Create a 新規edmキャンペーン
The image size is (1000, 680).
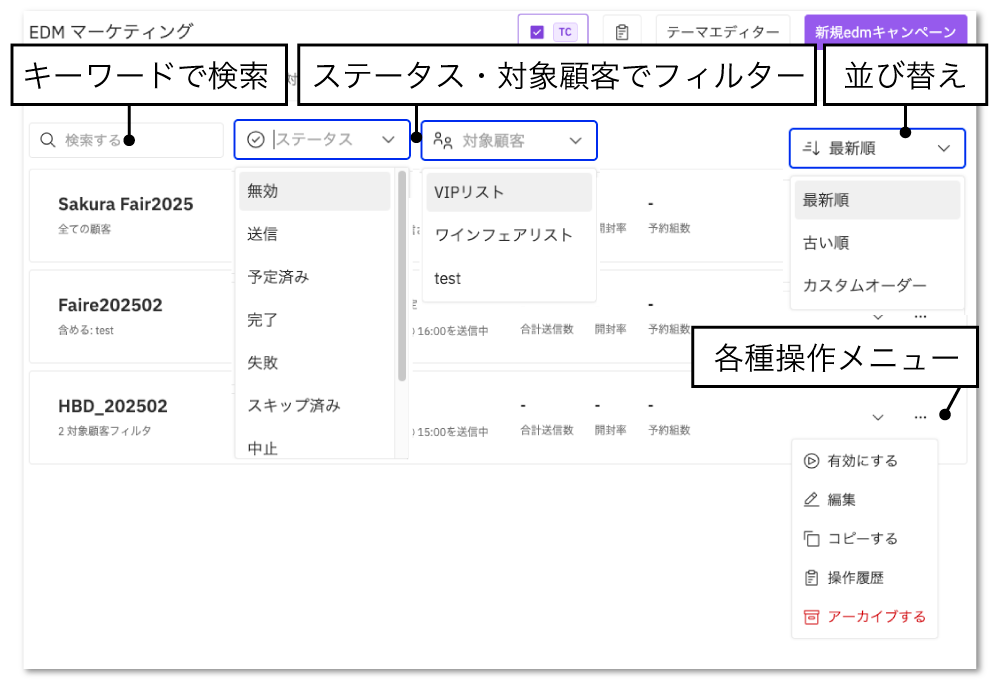[x=885, y=31]
